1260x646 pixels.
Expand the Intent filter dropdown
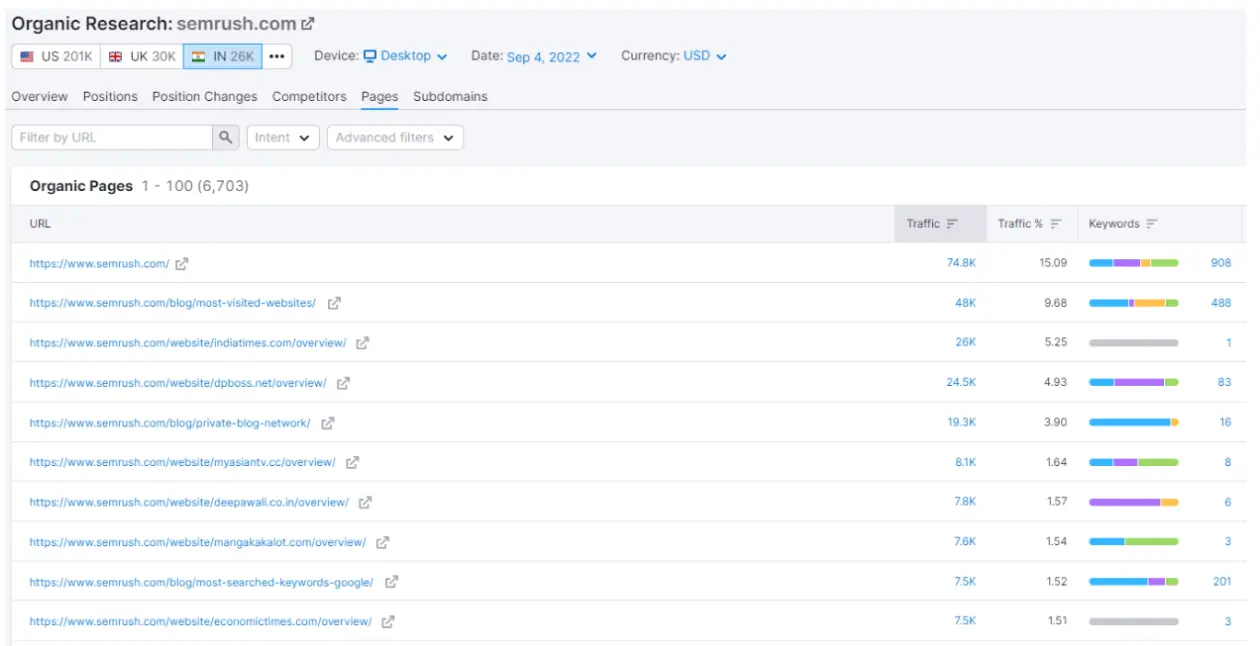(282, 138)
